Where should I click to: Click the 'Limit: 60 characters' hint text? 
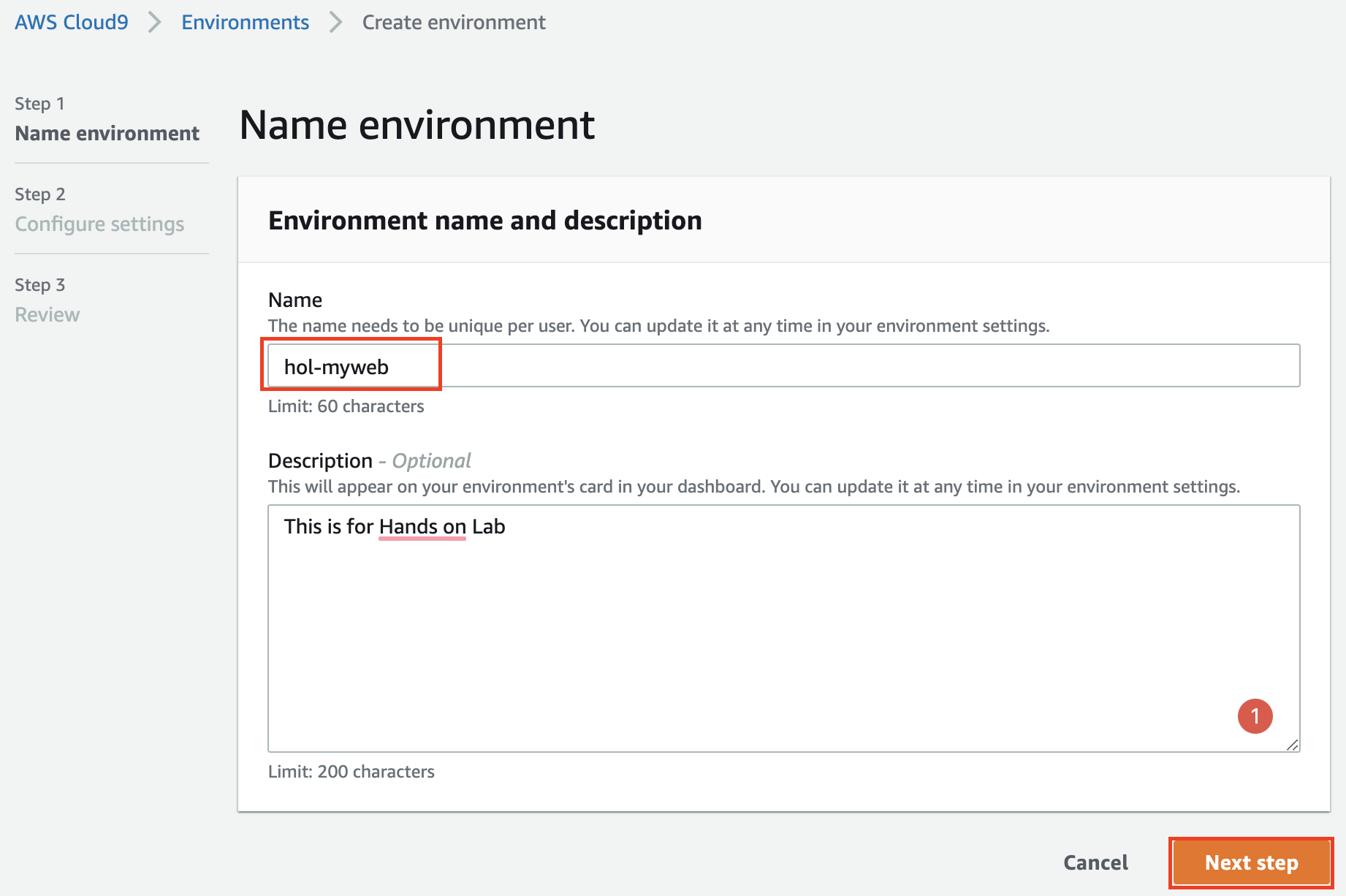click(346, 406)
